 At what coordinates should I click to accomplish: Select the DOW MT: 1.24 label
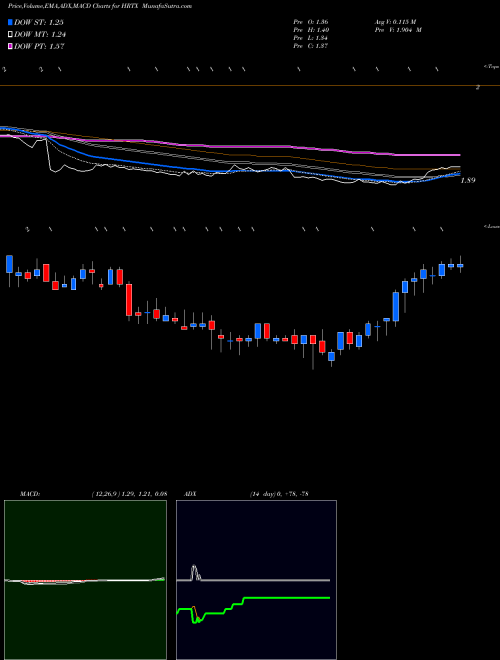pos(40,35)
